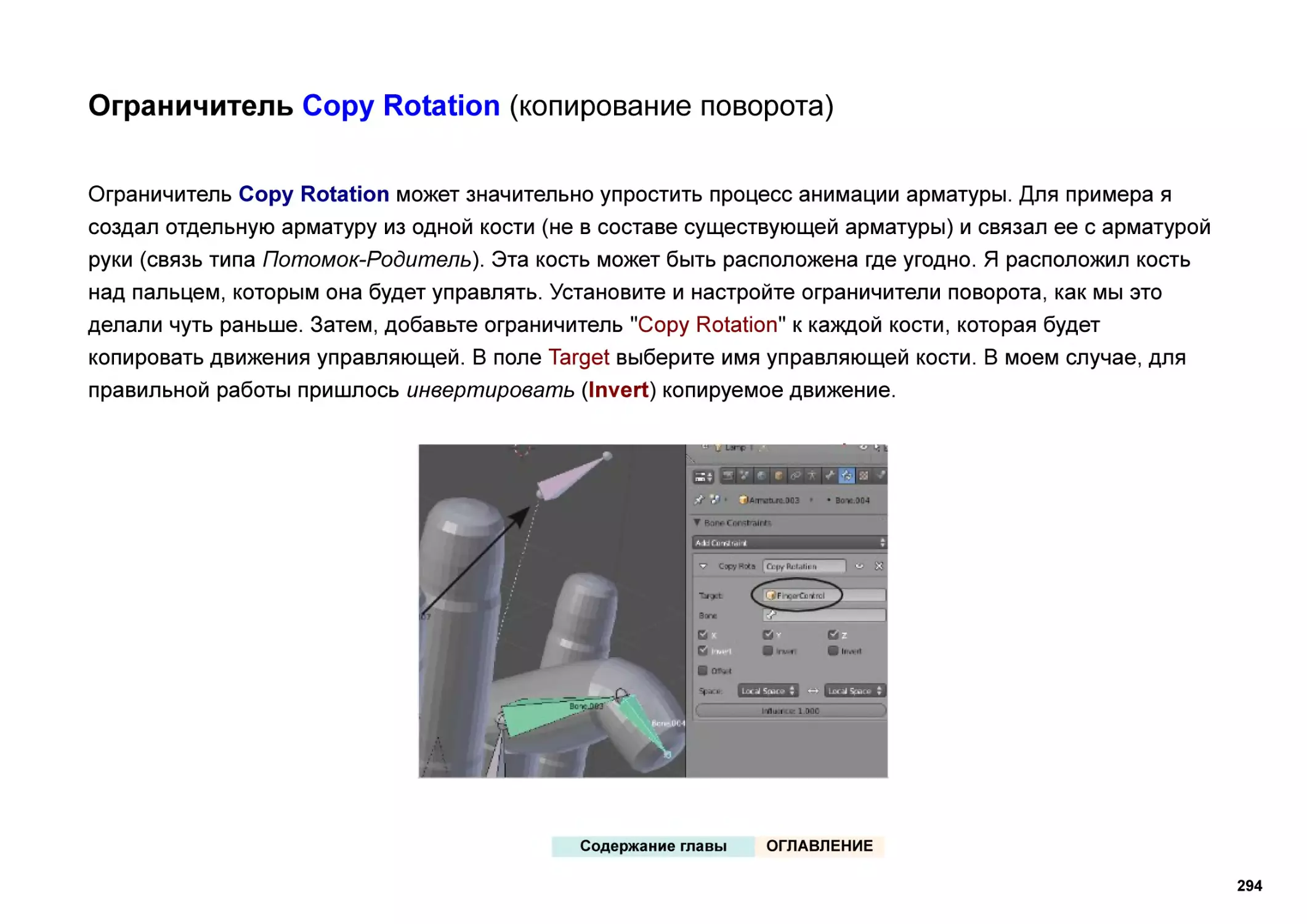The width and height of the screenshot is (1307, 924).
Task: Click the Target field showing FingerControl
Action: click(x=825, y=595)
